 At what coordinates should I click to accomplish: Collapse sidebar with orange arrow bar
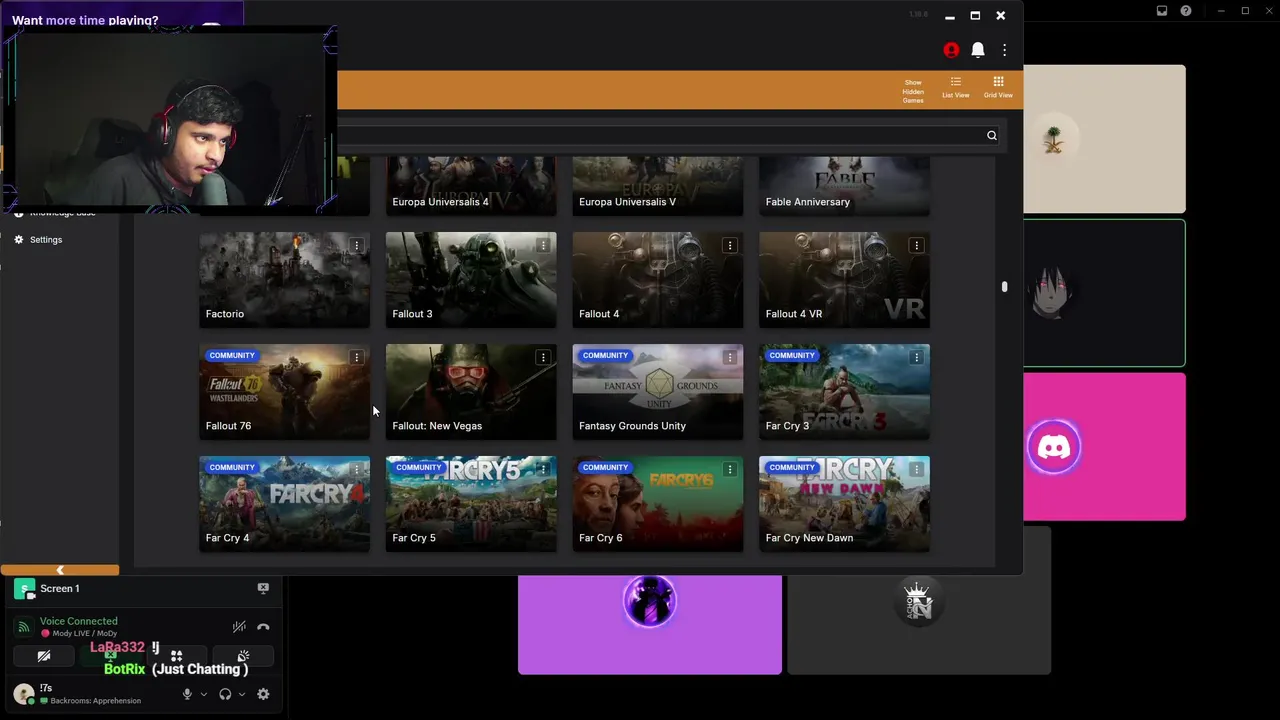[60, 570]
